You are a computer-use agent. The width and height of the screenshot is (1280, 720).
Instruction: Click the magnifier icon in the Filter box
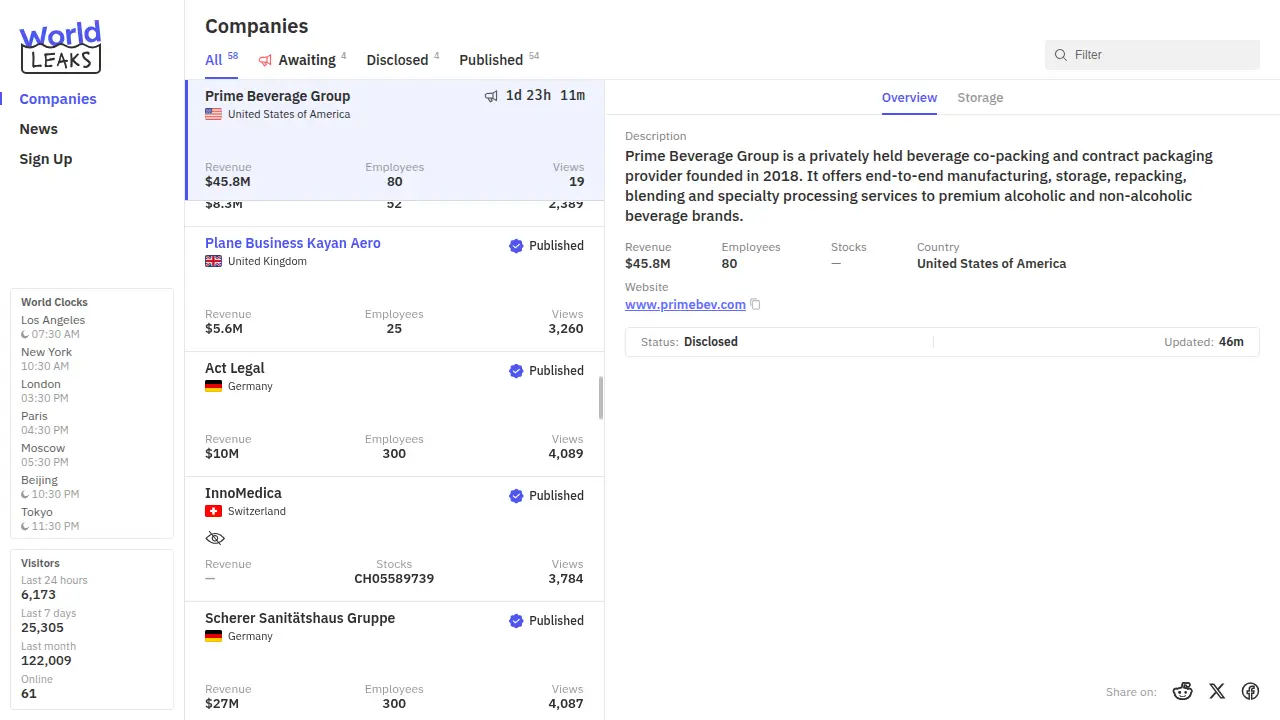coord(1061,55)
